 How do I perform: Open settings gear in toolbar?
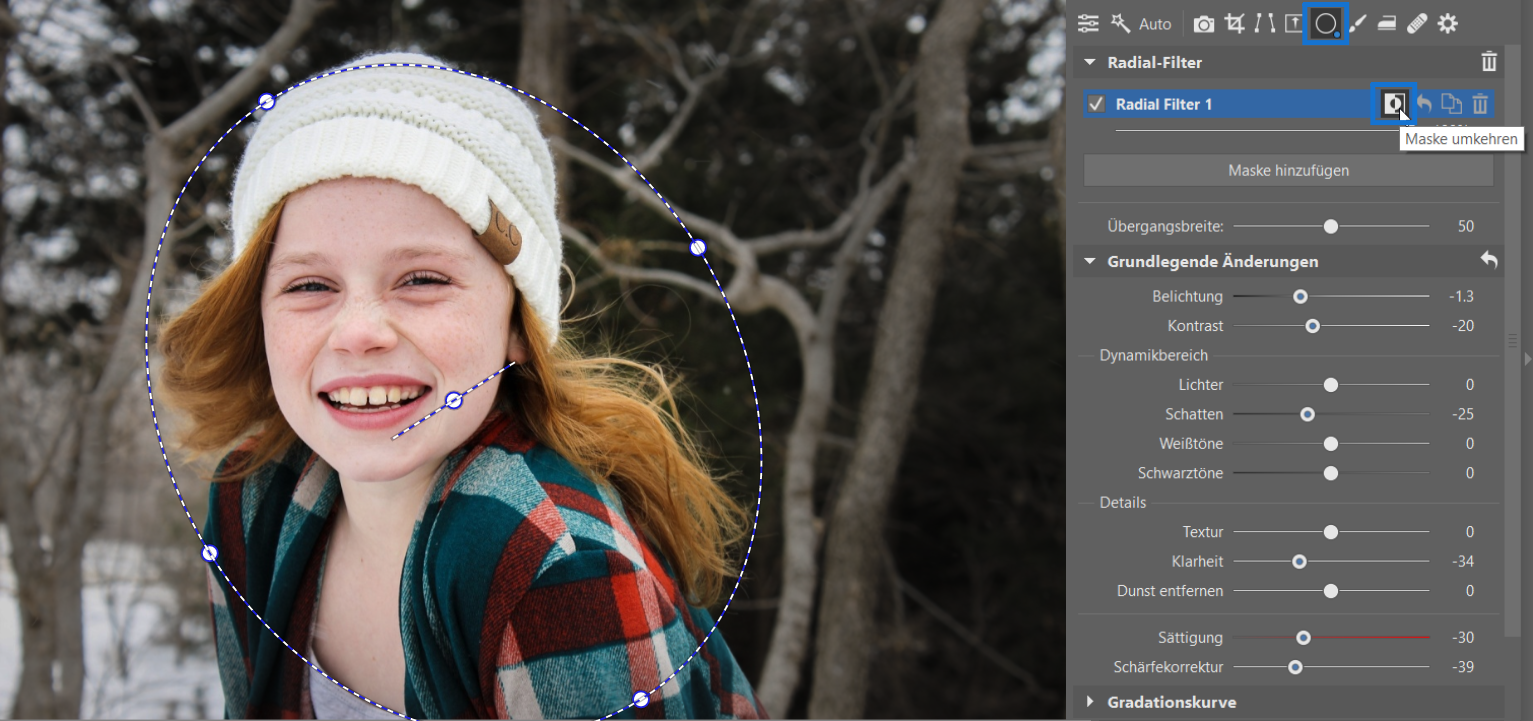[1447, 24]
